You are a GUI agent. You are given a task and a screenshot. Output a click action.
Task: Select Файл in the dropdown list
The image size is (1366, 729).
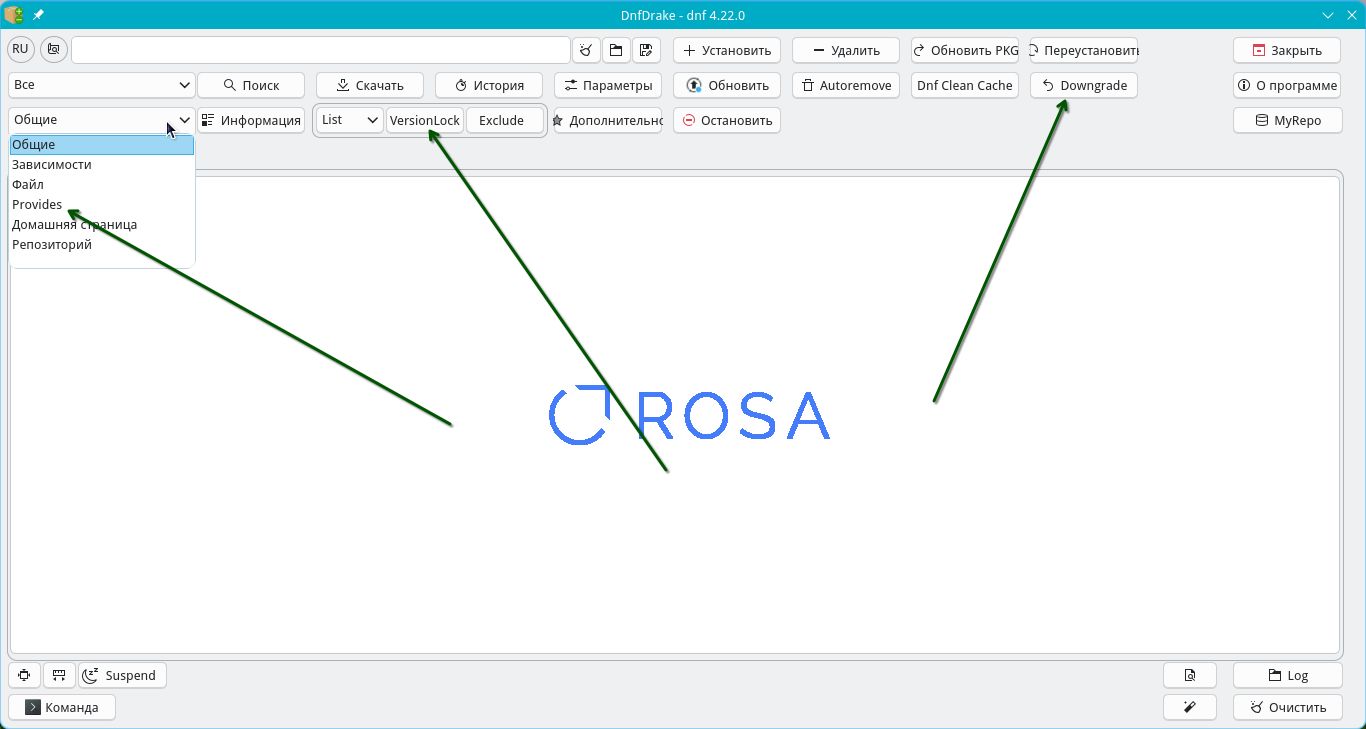coord(102,185)
